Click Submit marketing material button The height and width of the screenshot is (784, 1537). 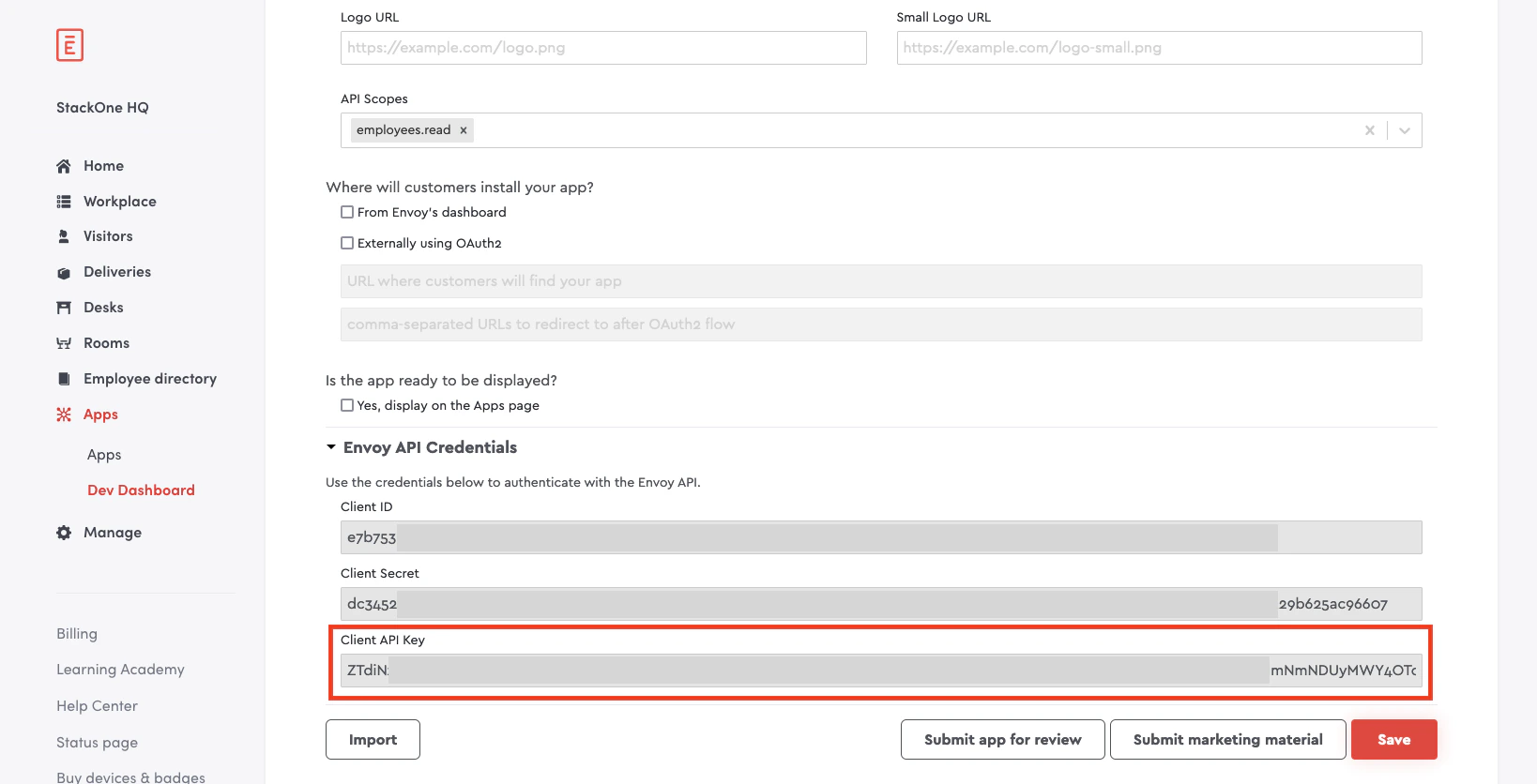(1227, 739)
